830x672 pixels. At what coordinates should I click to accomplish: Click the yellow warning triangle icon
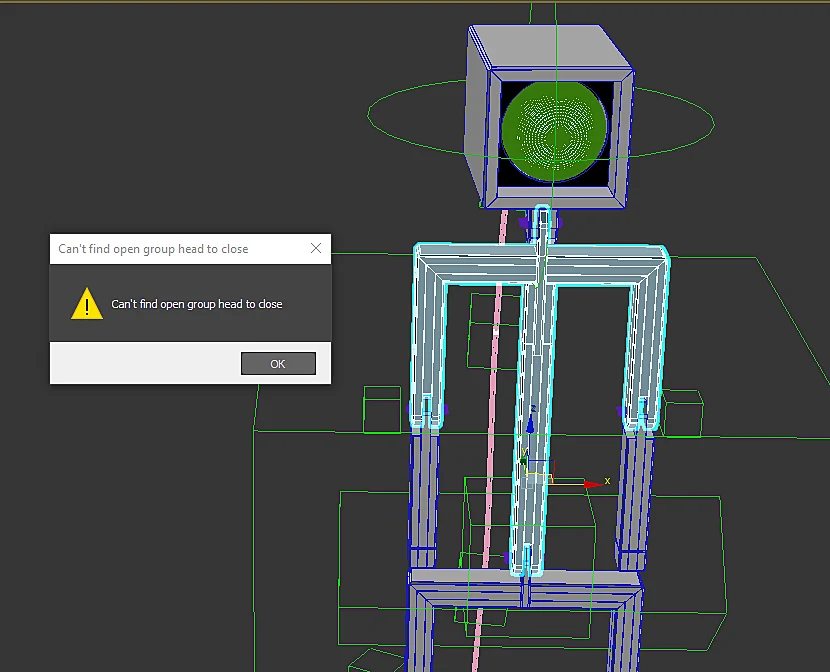(87, 304)
